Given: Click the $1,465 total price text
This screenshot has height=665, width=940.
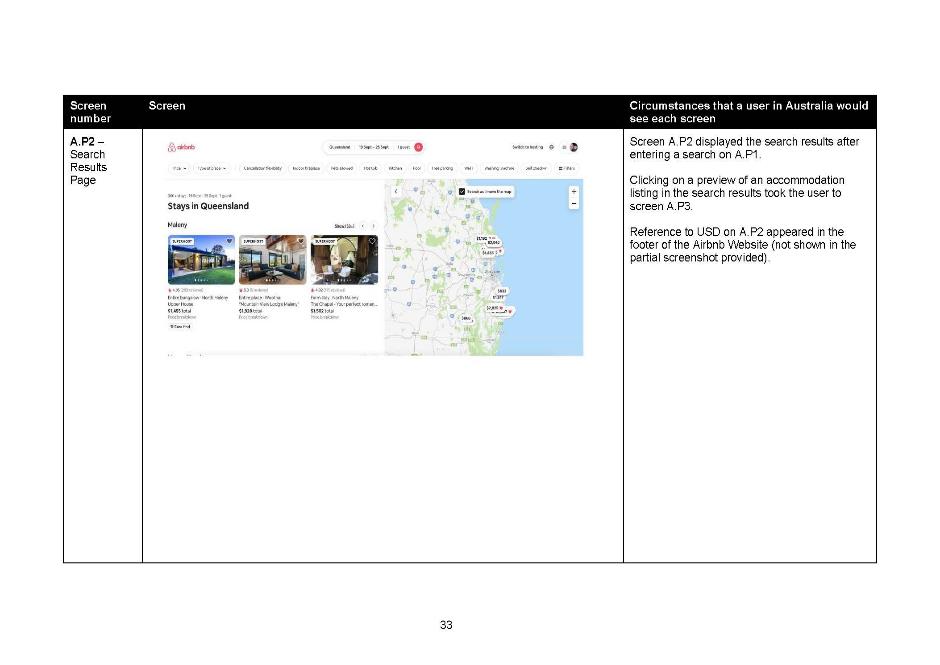Looking at the screenshot, I should (x=179, y=311).
